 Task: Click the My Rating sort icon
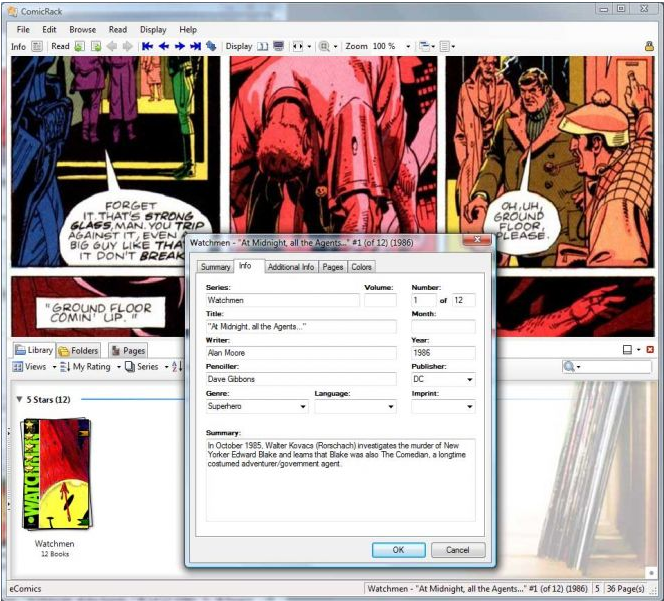pos(65,367)
